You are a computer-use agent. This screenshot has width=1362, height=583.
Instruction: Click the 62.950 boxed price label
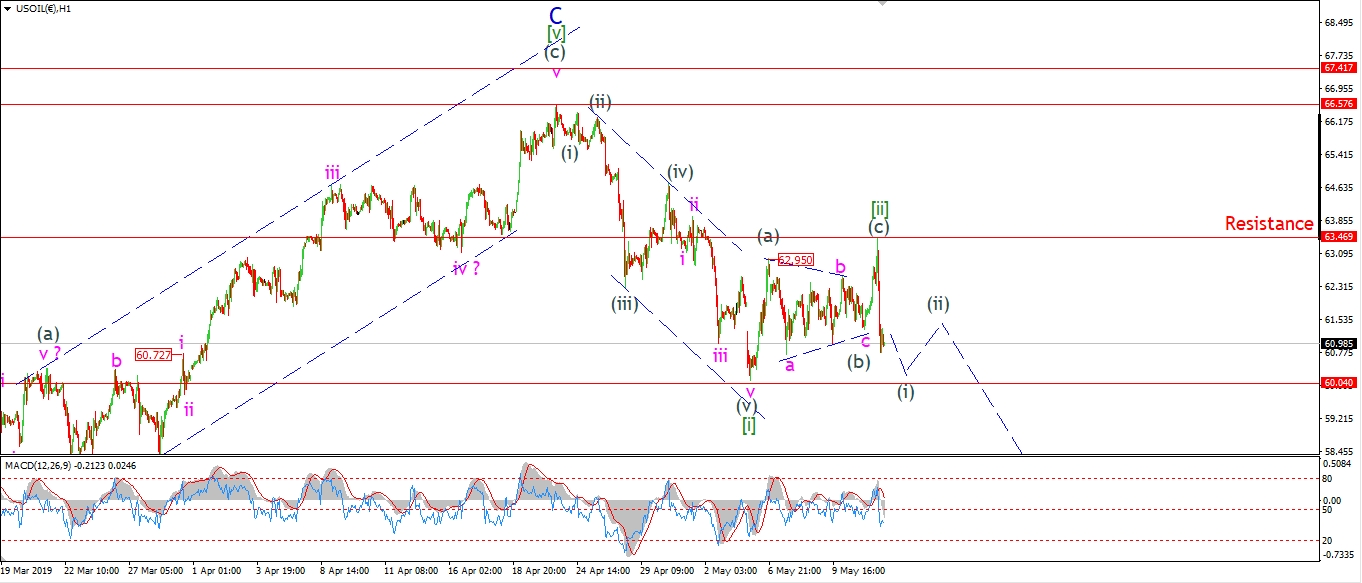[x=796, y=260]
